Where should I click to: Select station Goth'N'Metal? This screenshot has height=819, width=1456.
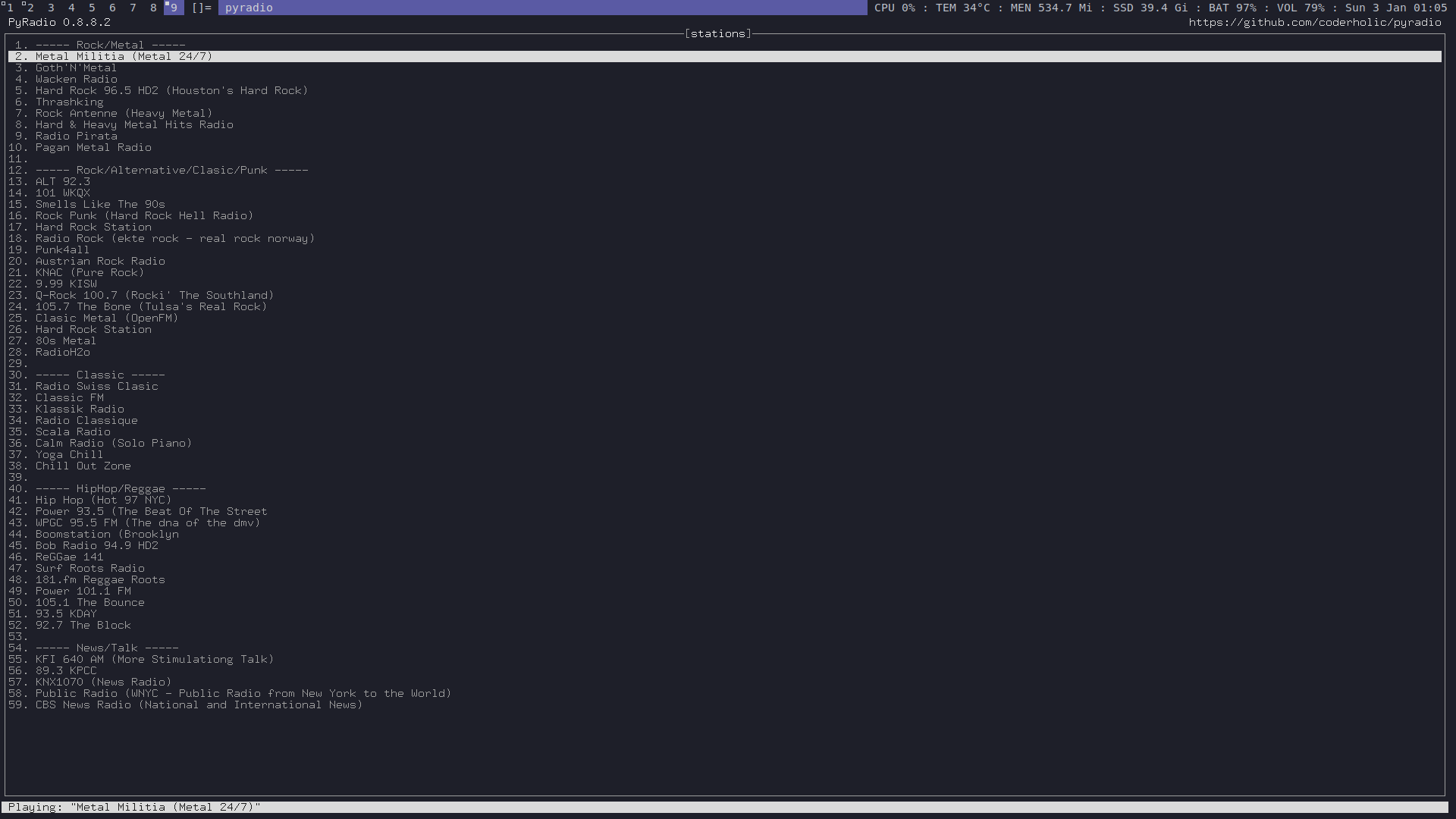(x=76, y=67)
